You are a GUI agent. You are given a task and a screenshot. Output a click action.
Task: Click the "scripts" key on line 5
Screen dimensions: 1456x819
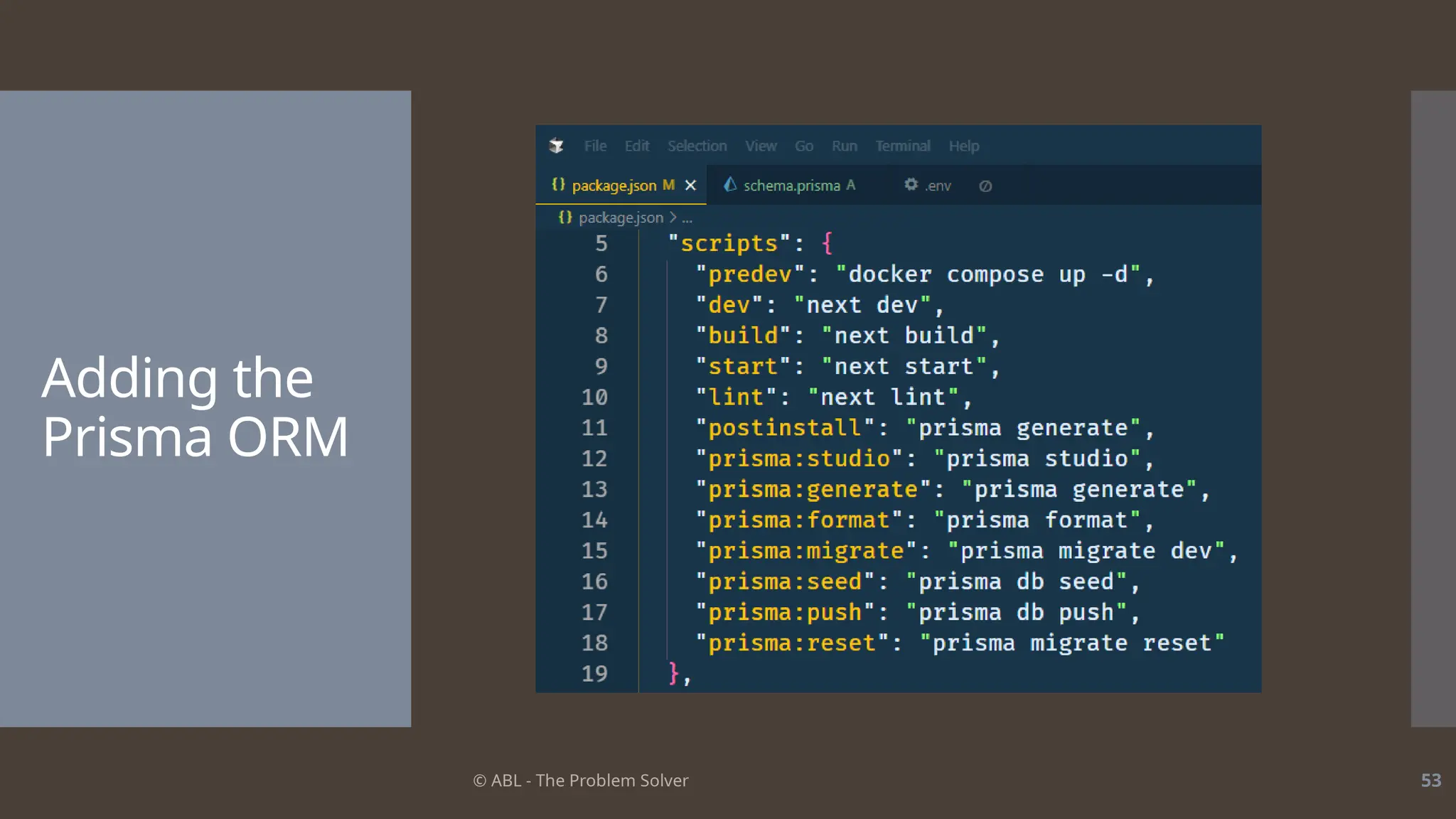(x=729, y=244)
